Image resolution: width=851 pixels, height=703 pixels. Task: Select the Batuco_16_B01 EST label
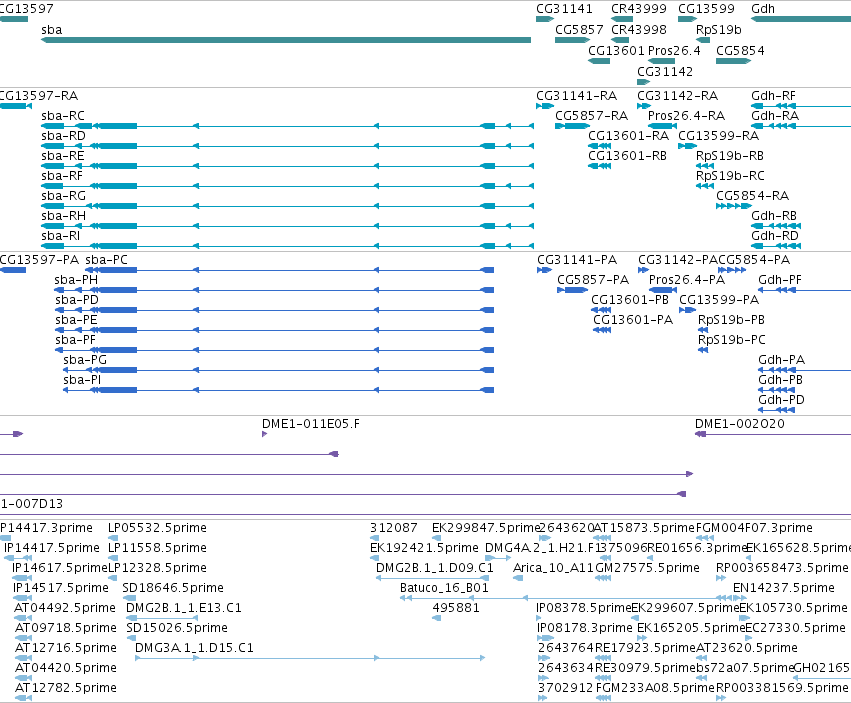tap(444, 587)
